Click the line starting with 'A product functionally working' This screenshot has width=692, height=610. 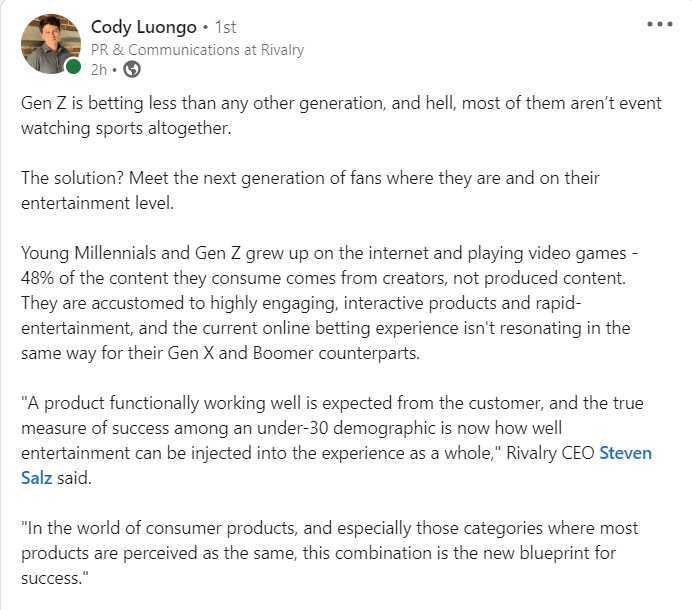[x=332, y=403]
